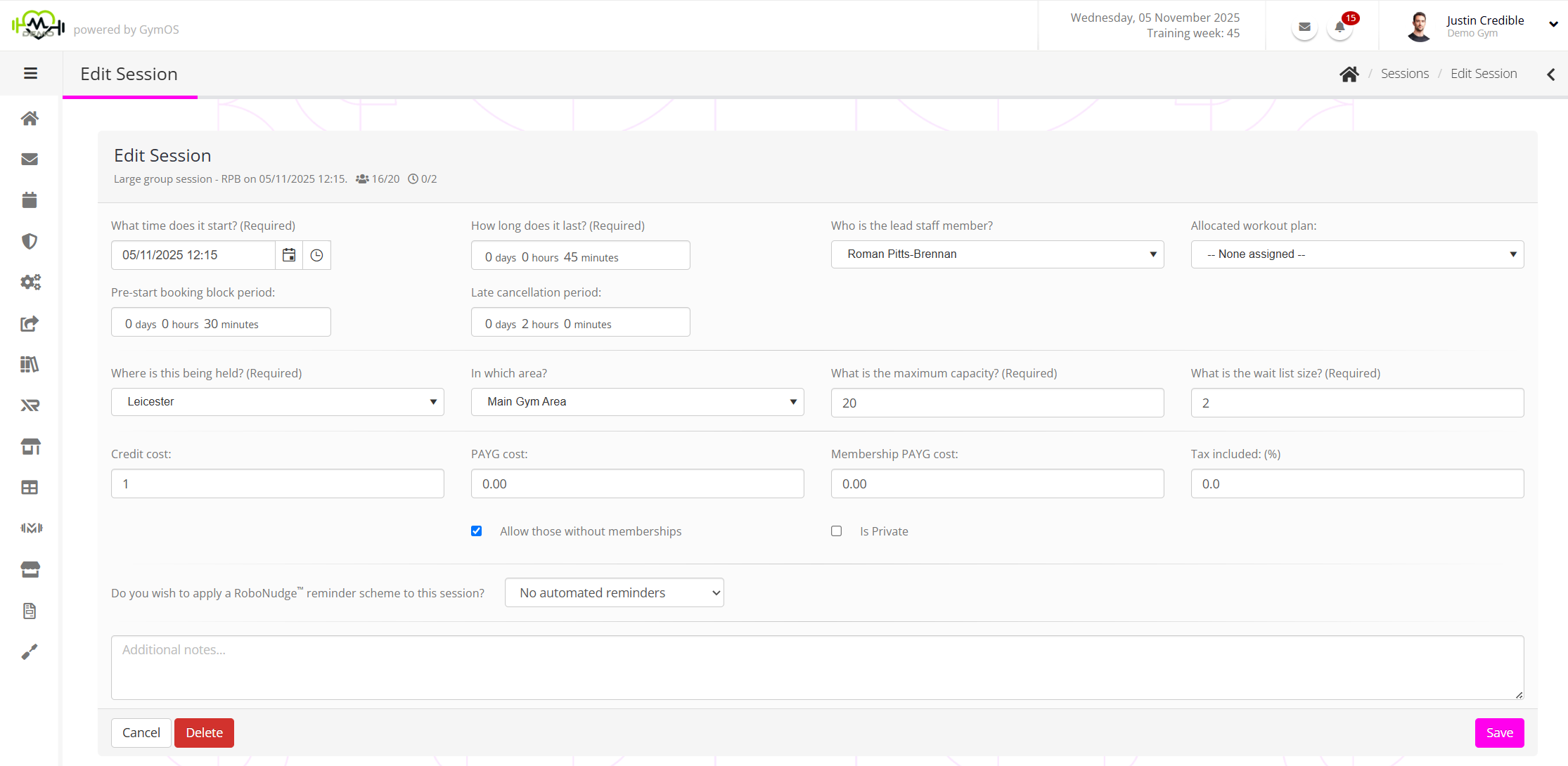This screenshot has width=1568, height=766.
Task: Open the lead staff member dropdown
Action: coord(996,254)
